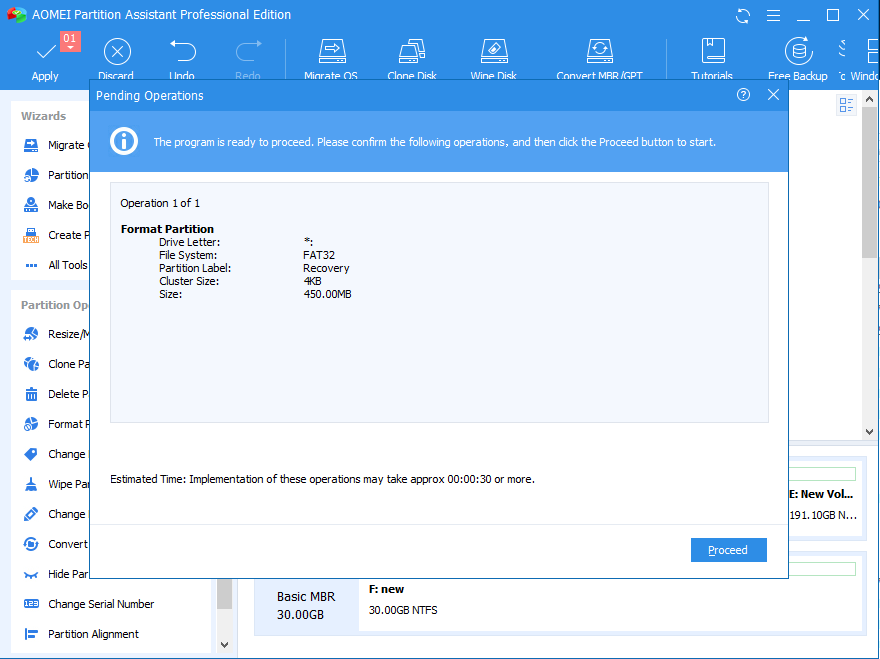
Task: Click the Discard toolbar icon
Action: click(x=117, y=51)
